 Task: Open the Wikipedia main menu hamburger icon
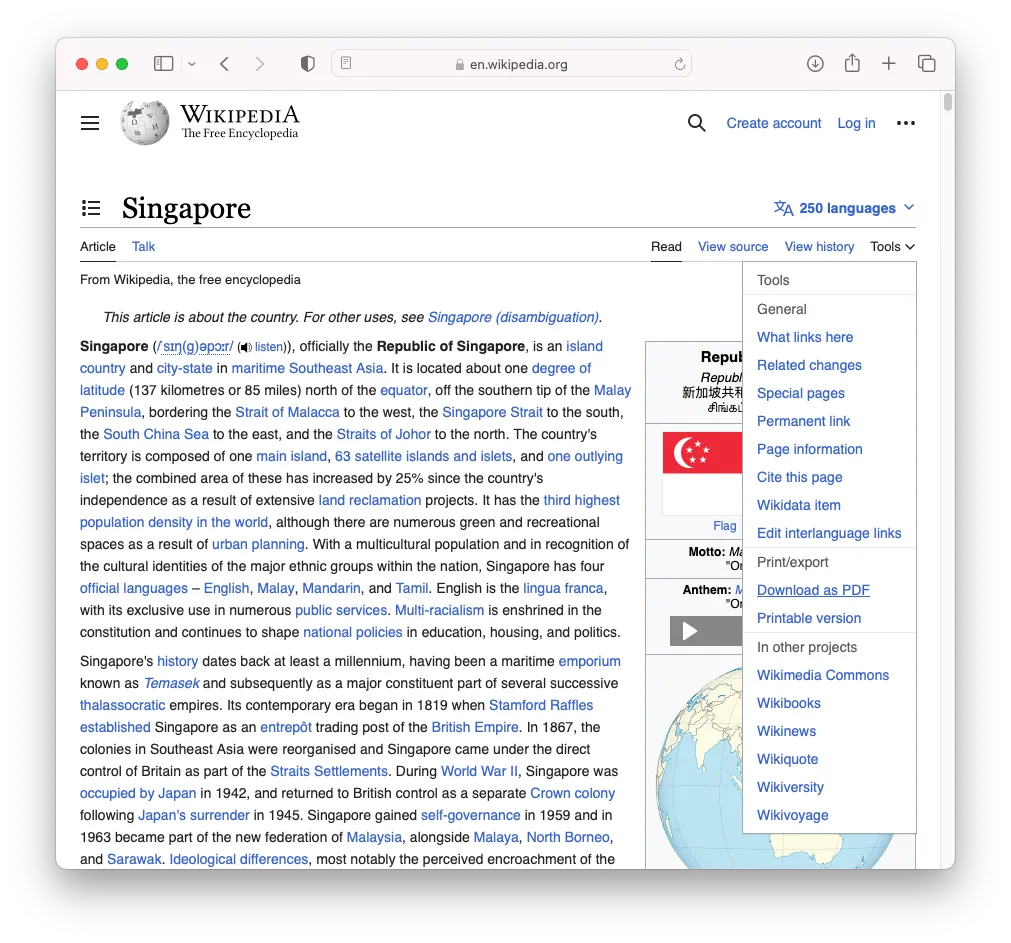point(90,122)
